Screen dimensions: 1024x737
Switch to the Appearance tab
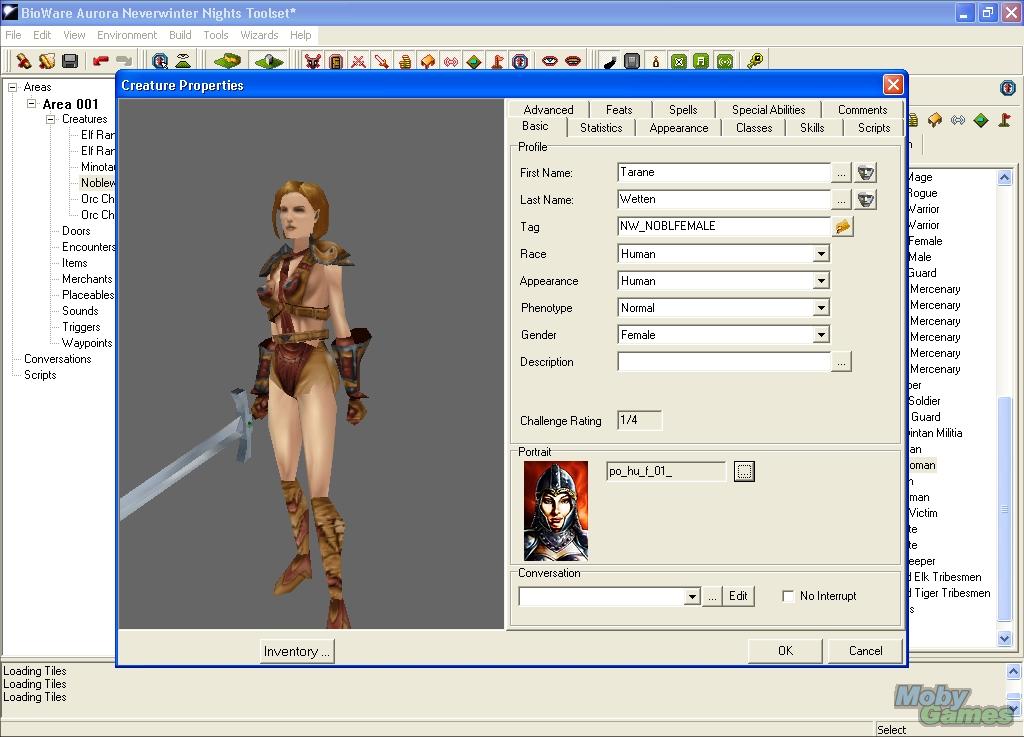679,128
